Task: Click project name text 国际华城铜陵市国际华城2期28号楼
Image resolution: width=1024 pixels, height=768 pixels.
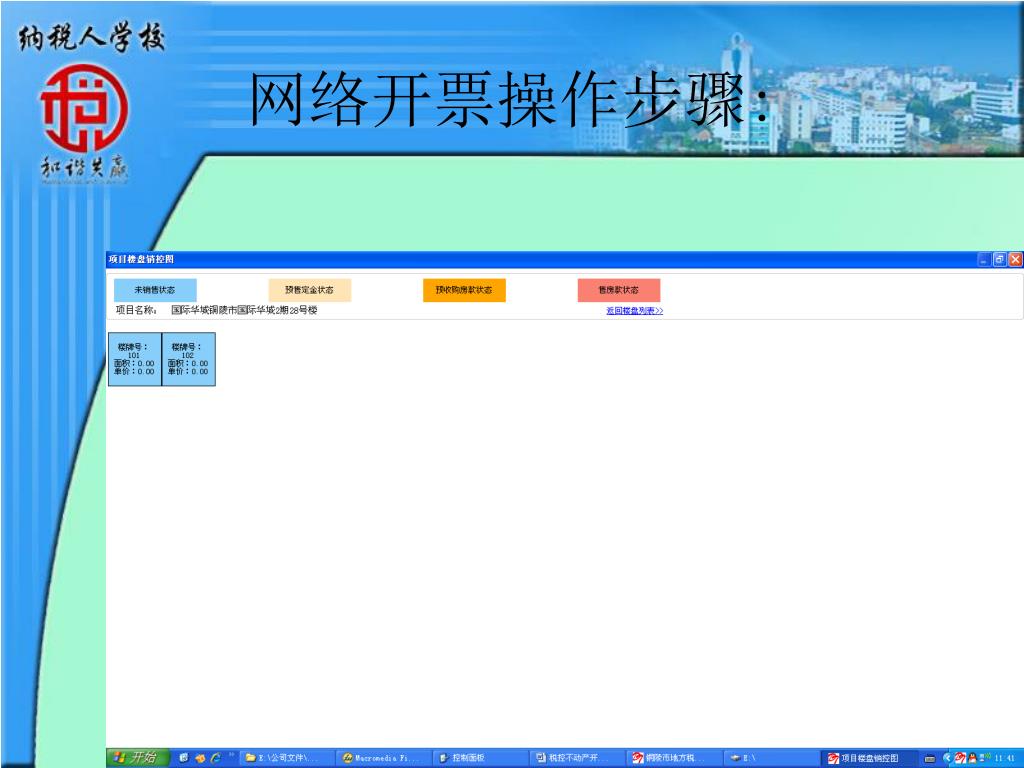Action: click(244, 310)
